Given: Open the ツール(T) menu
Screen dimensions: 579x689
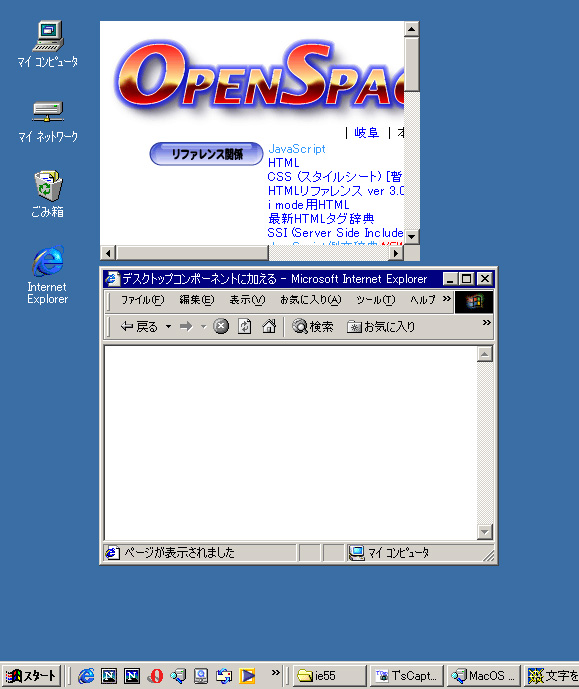Looking at the screenshot, I should (376, 300).
